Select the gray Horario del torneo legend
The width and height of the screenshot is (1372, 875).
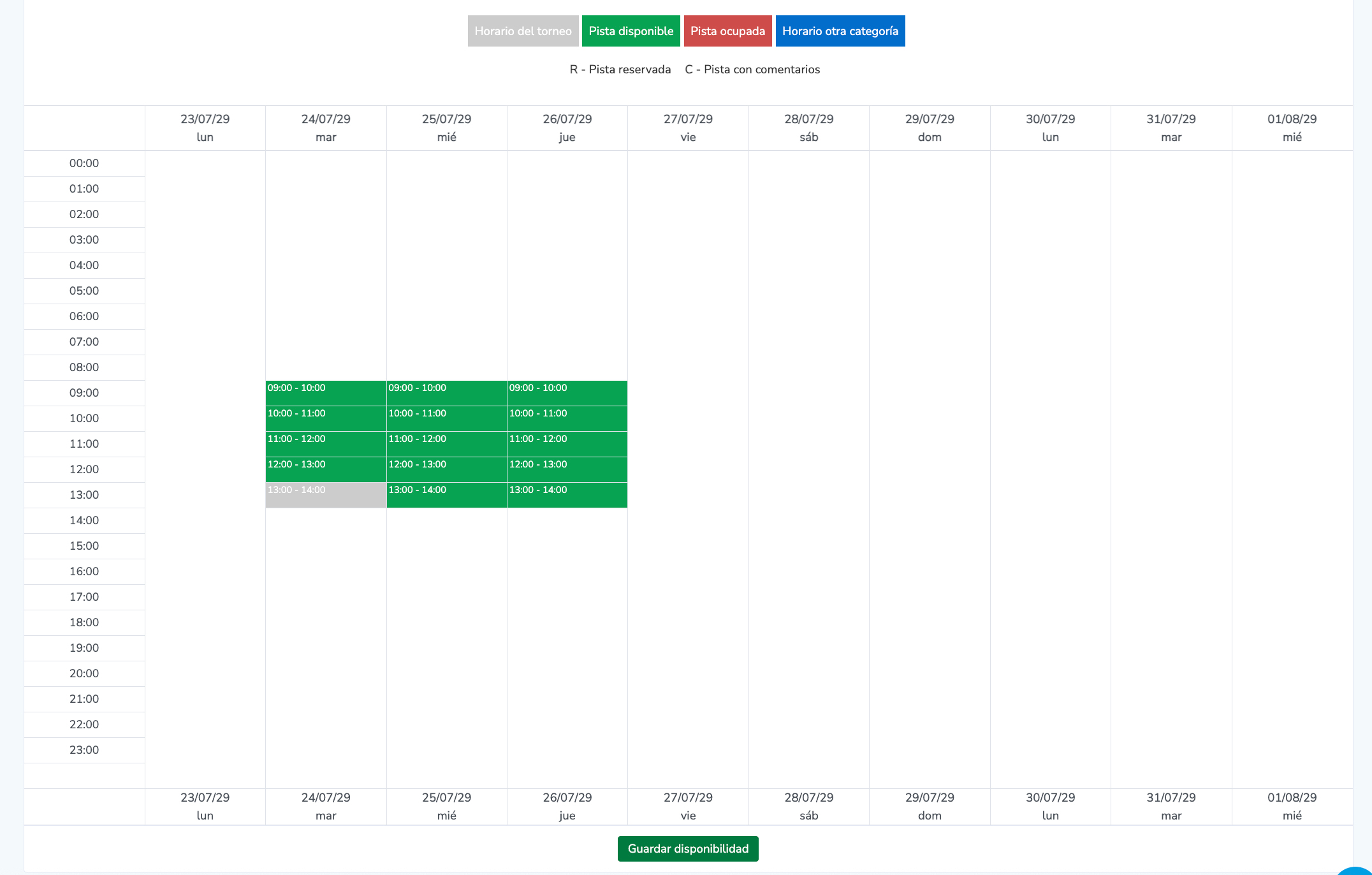pos(523,31)
